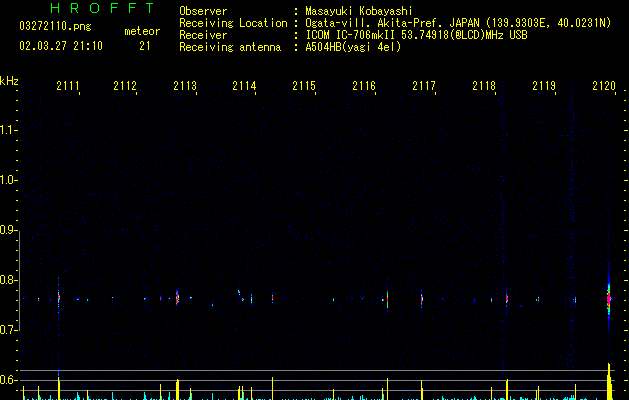Image resolution: width=629 pixels, height=400 pixels.
Task: Click the 2114 time axis marker
Action: coord(244,85)
